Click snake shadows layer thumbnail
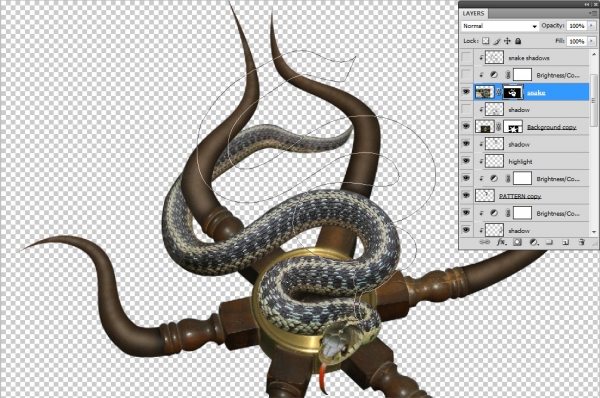600x398 pixels. click(494, 58)
